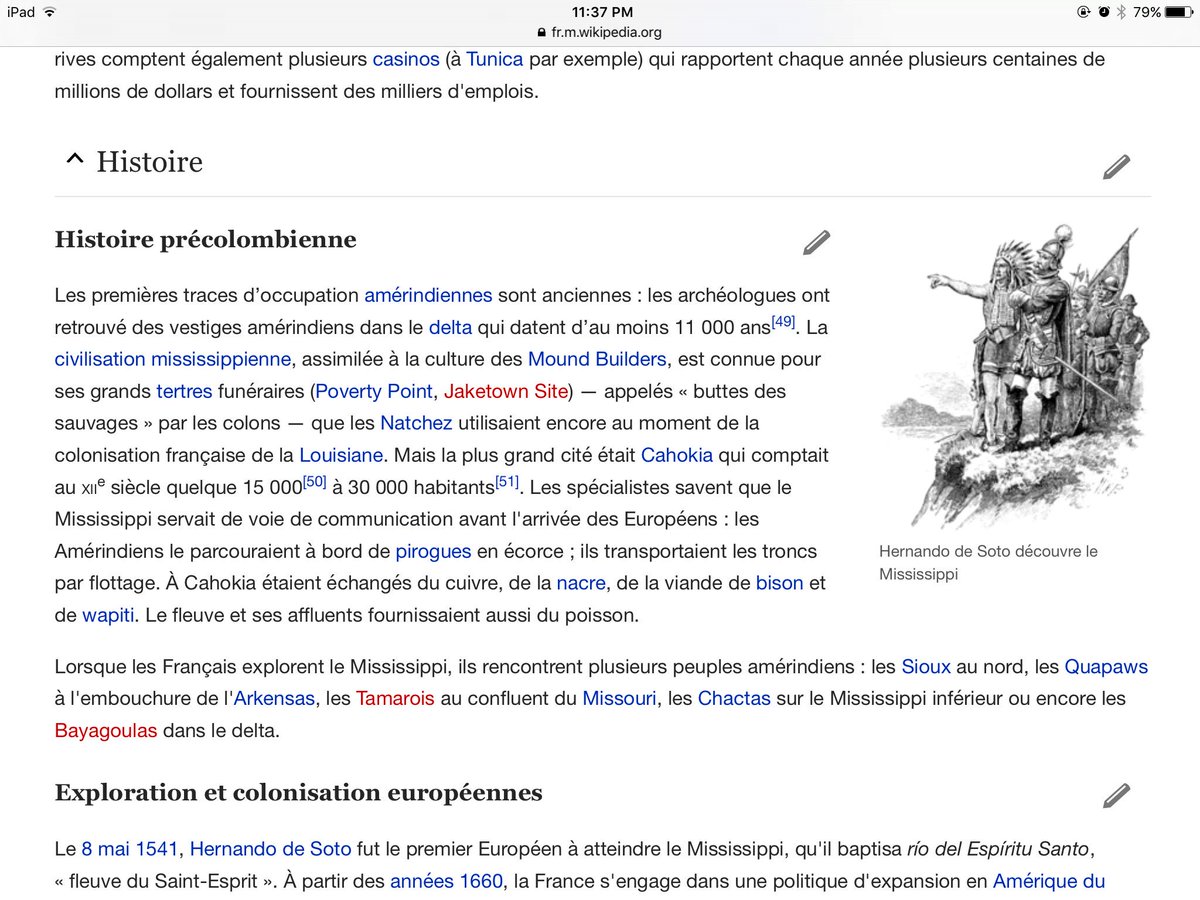Tap caption Hernando de Soto découvre le Mississippi

988,563
